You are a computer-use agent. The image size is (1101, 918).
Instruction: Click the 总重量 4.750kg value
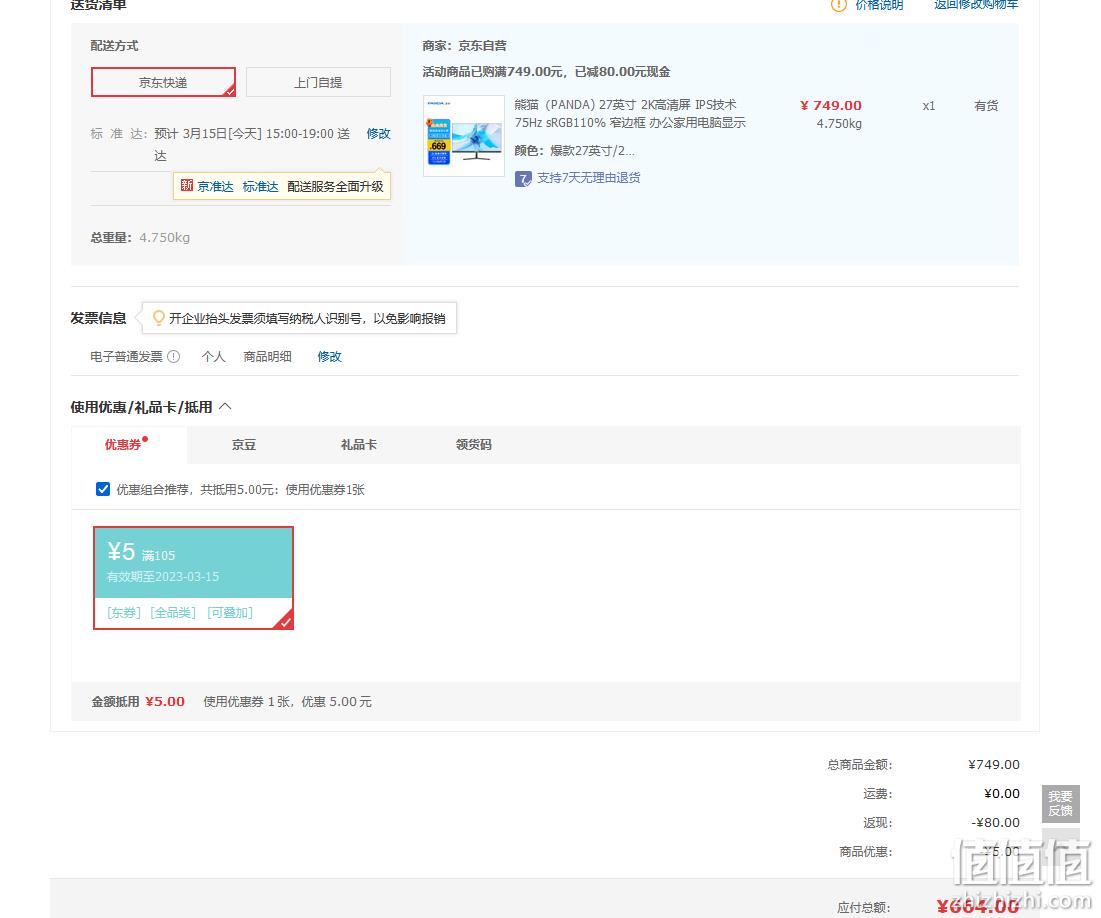point(164,237)
